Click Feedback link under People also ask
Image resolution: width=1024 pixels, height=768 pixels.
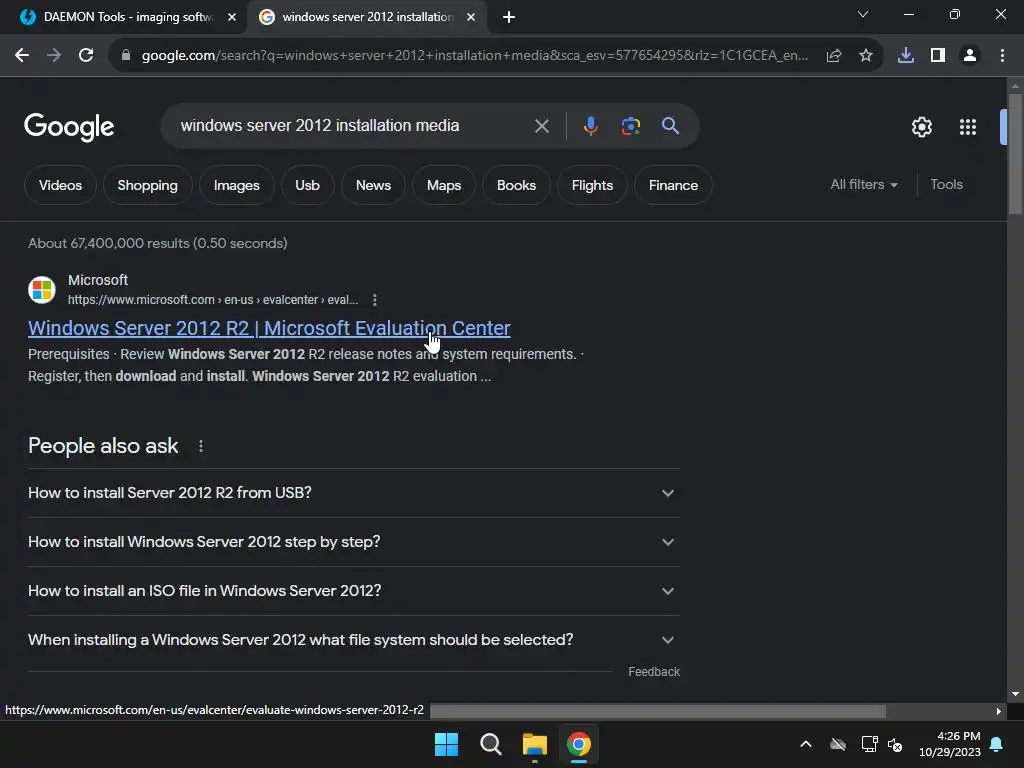tap(654, 672)
